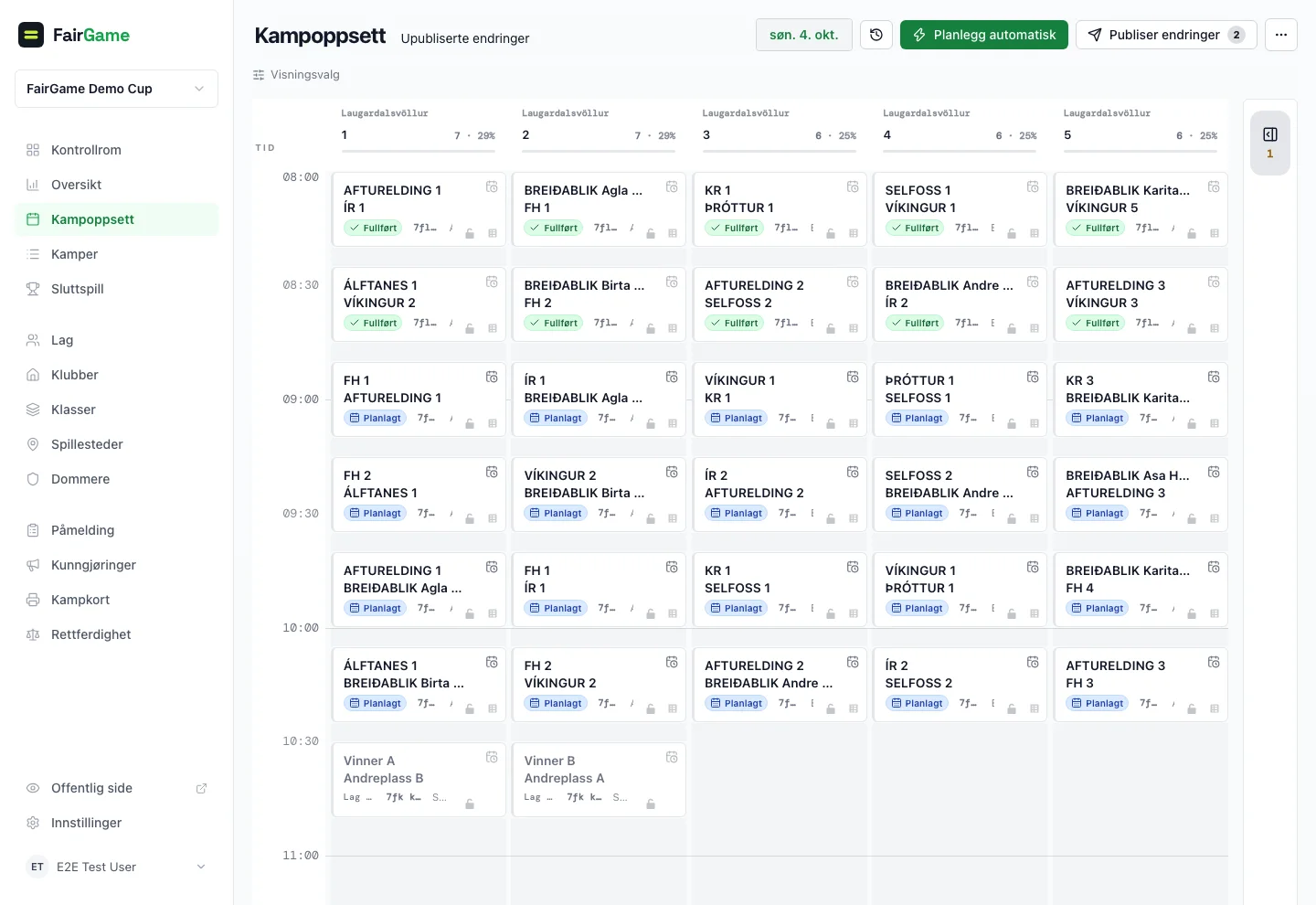This screenshot has height=905, width=1316.
Task: Click calendar-clock icon on VÍKINGUR 2 – BREIÐABLIK Birta card
Action: point(672,472)
